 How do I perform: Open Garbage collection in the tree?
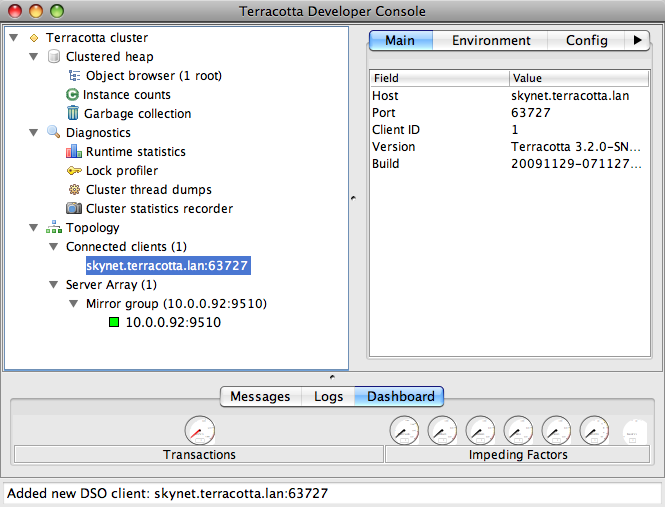coord(137,114)
